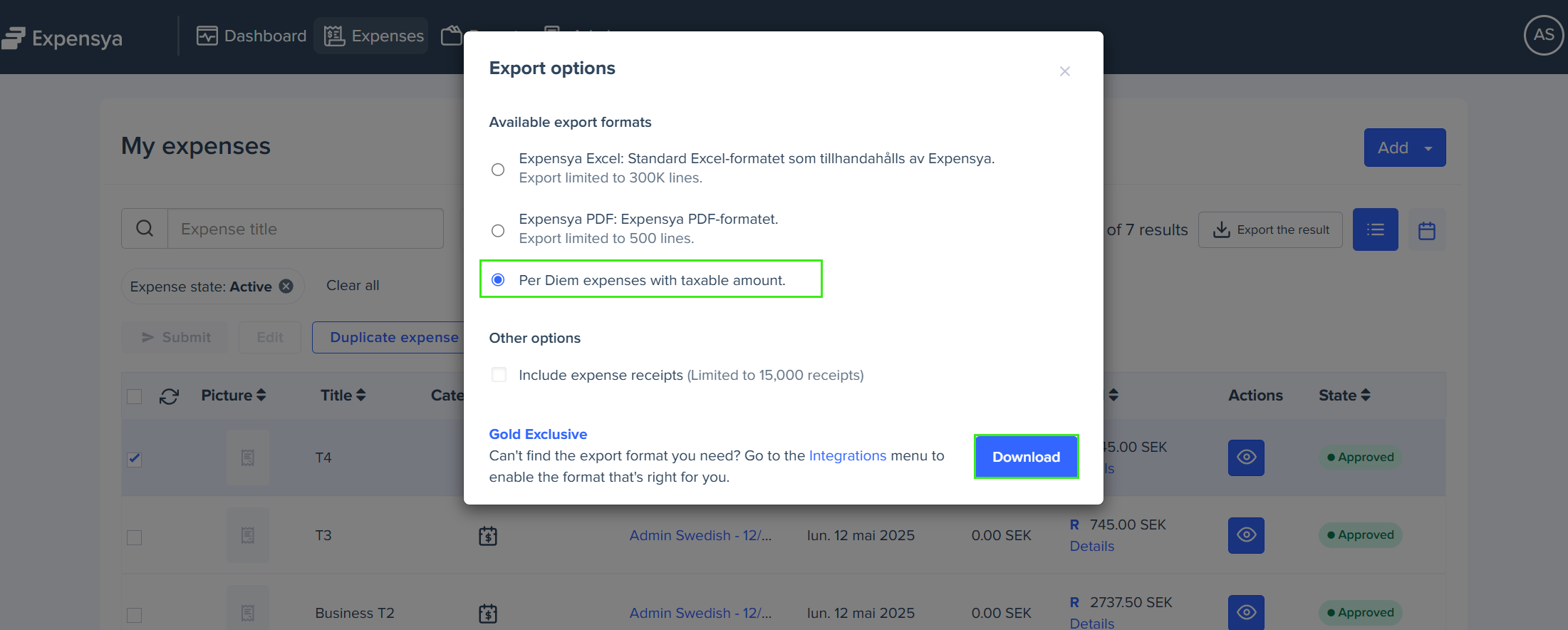Open the AS user avatar
The width and height of the screenshot is (1568, 630).
1543,35
